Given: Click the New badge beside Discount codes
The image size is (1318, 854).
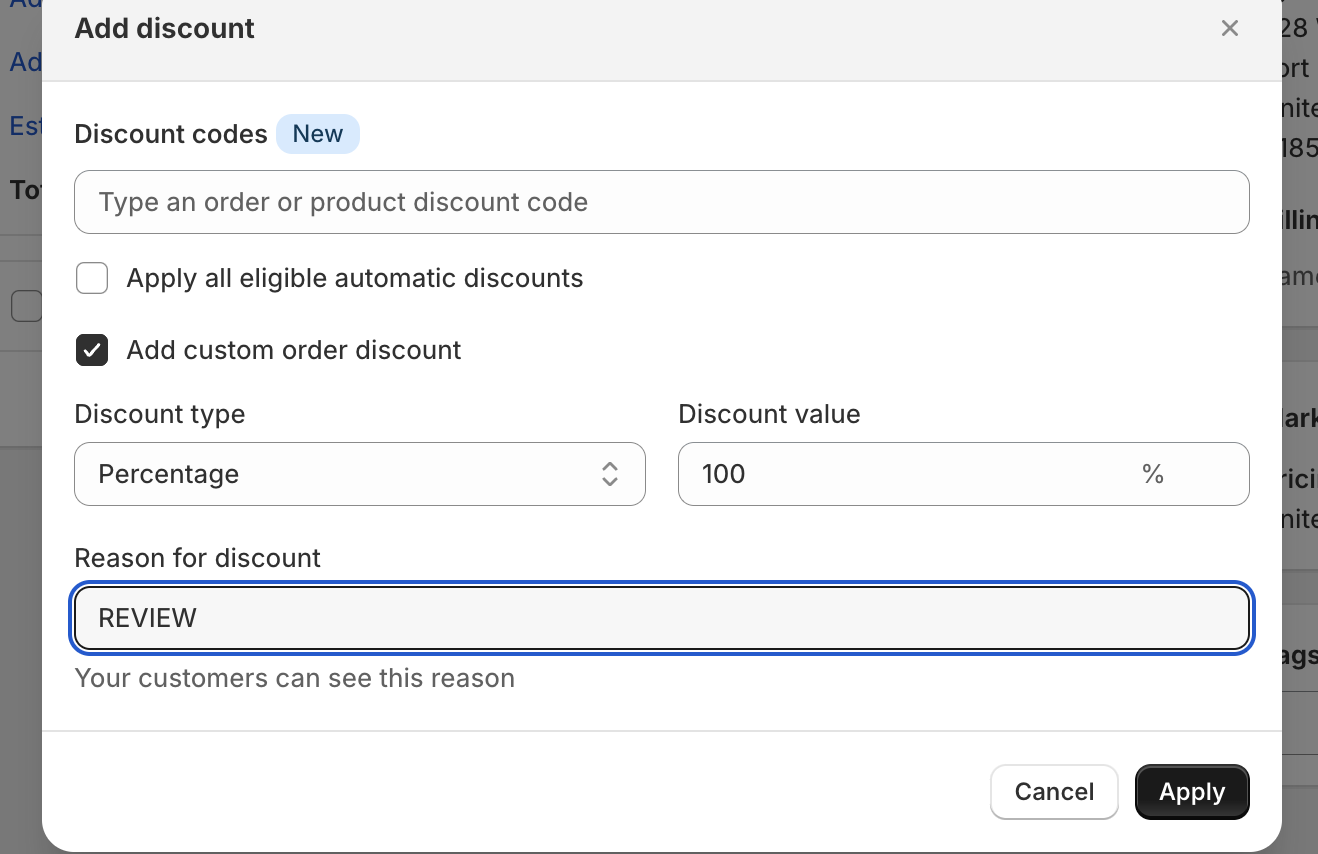Looking at the screenshot, I should [317, 134].
